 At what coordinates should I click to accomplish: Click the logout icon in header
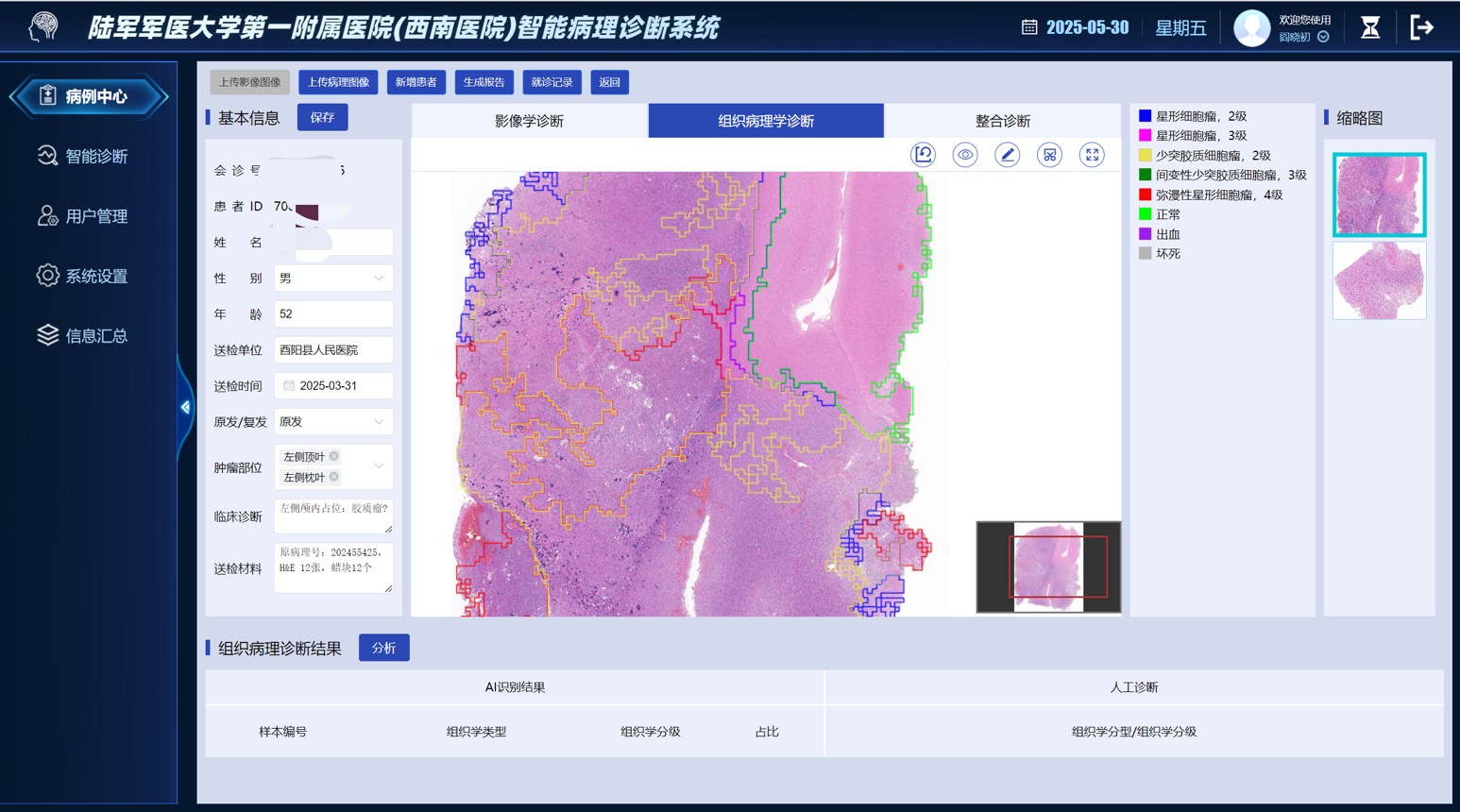[1421, 27]
